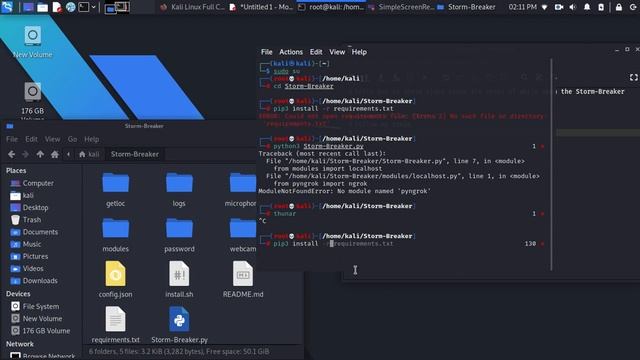Select the config.json file
Image resolution: width=640 pixels, height=360 pixels.
[116, 280]
